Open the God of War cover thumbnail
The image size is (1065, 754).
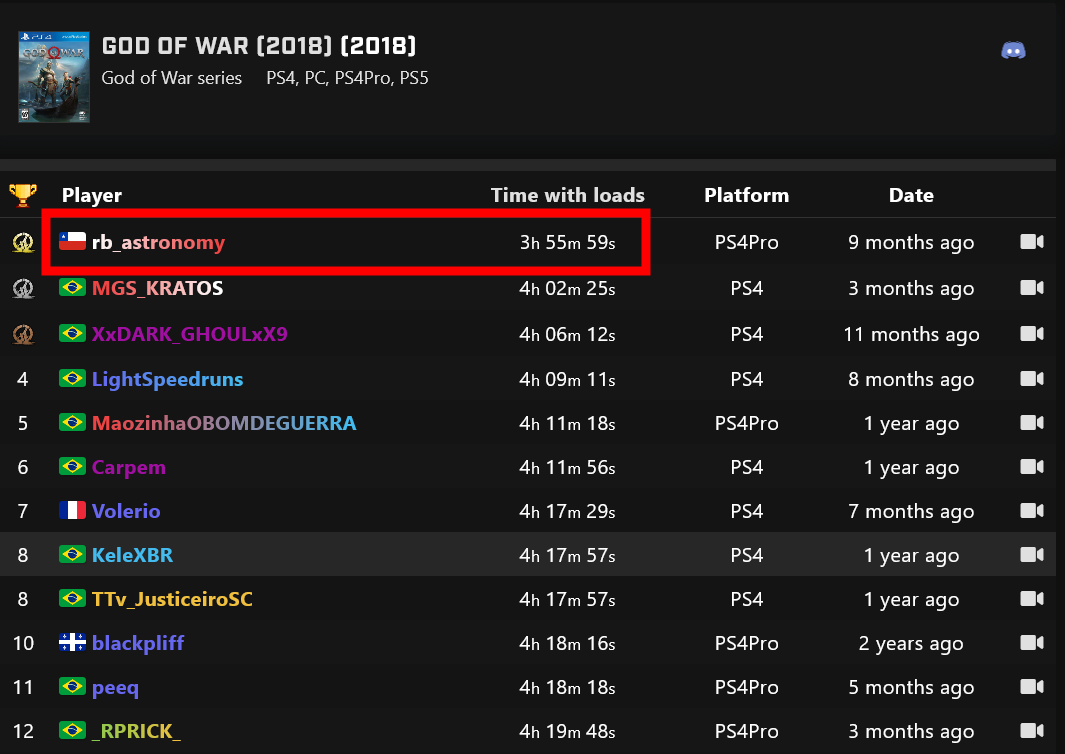tap(54, 77)
